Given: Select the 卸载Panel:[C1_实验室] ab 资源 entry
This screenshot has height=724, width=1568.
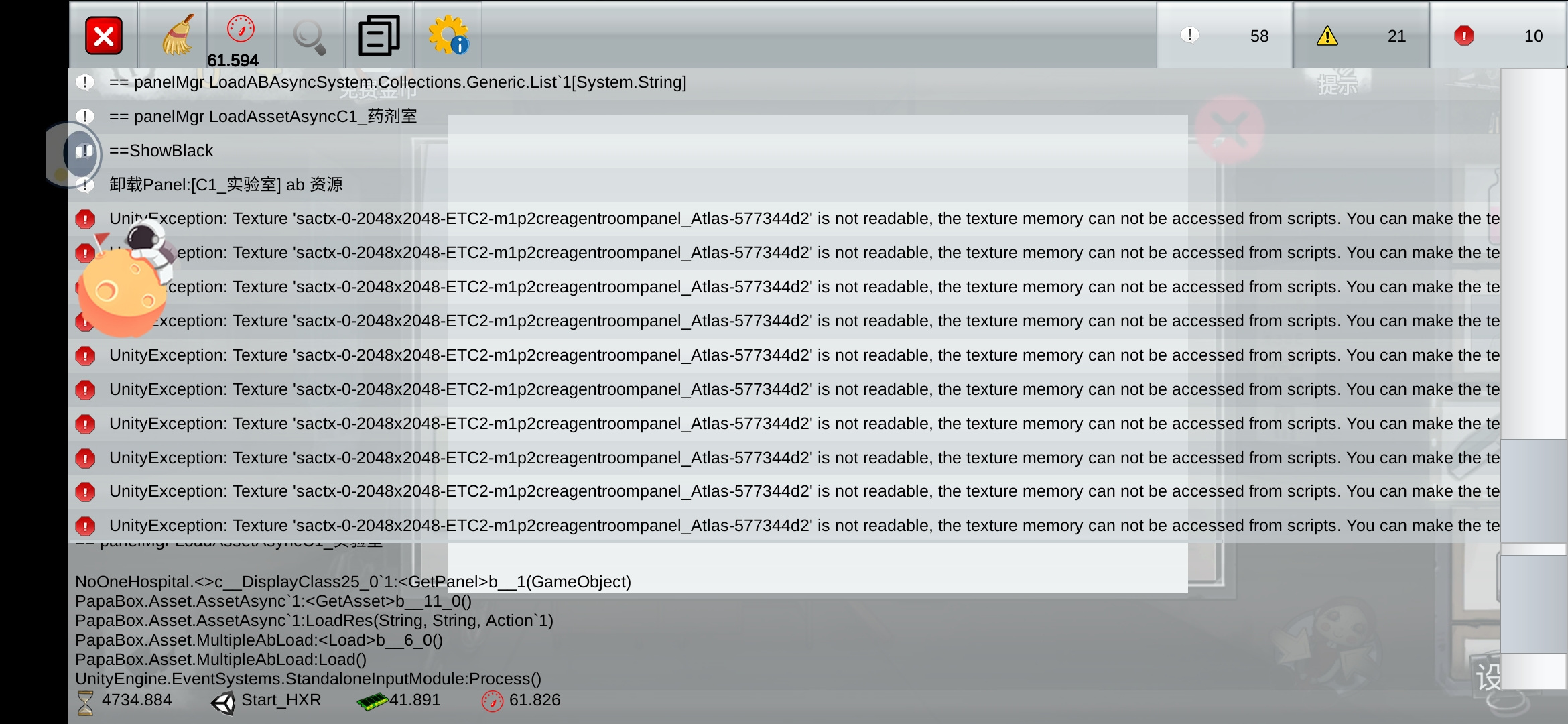Looking at the screenshot, I should [784, 185].
